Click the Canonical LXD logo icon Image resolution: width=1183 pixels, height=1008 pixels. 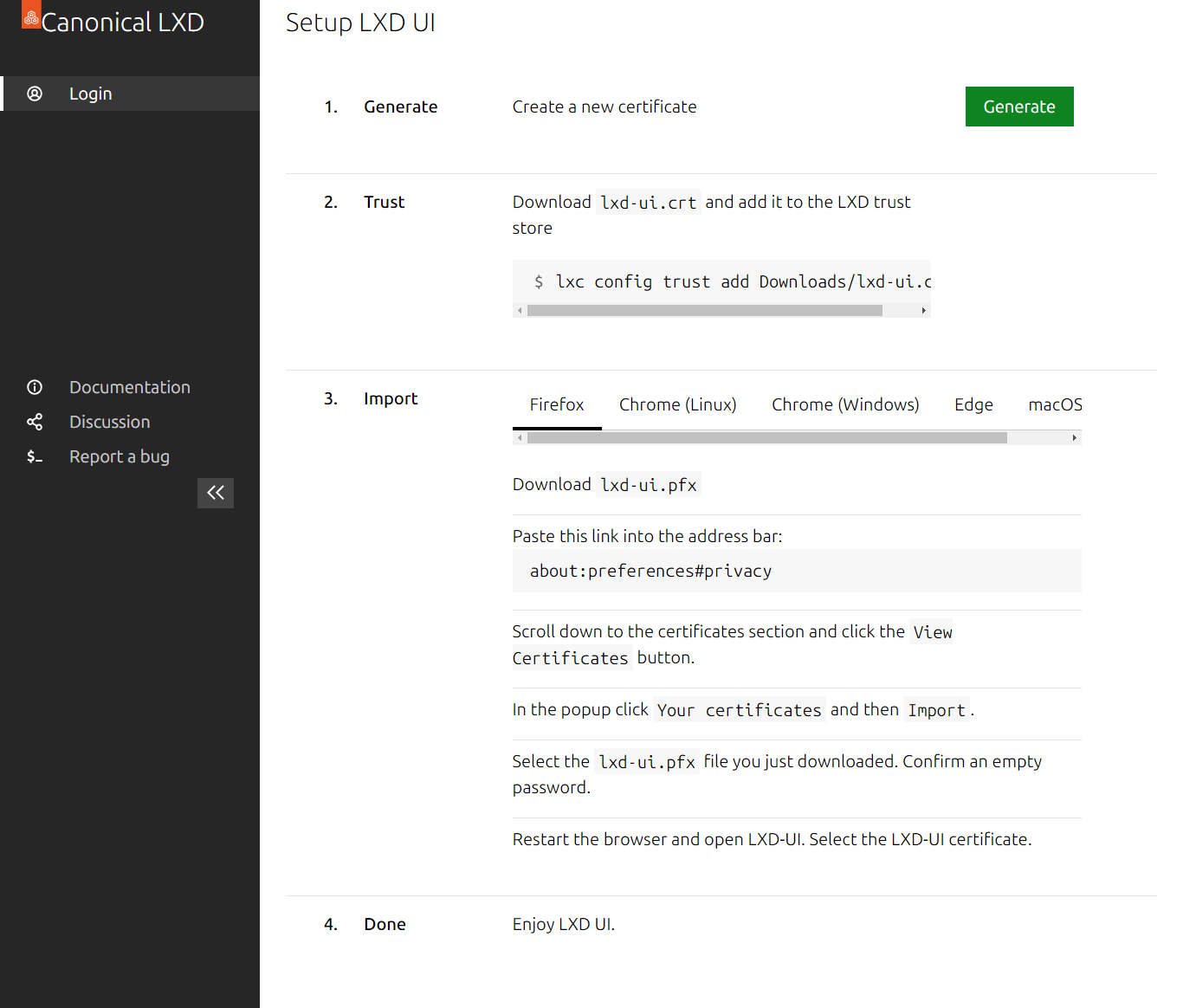point(31,15)
